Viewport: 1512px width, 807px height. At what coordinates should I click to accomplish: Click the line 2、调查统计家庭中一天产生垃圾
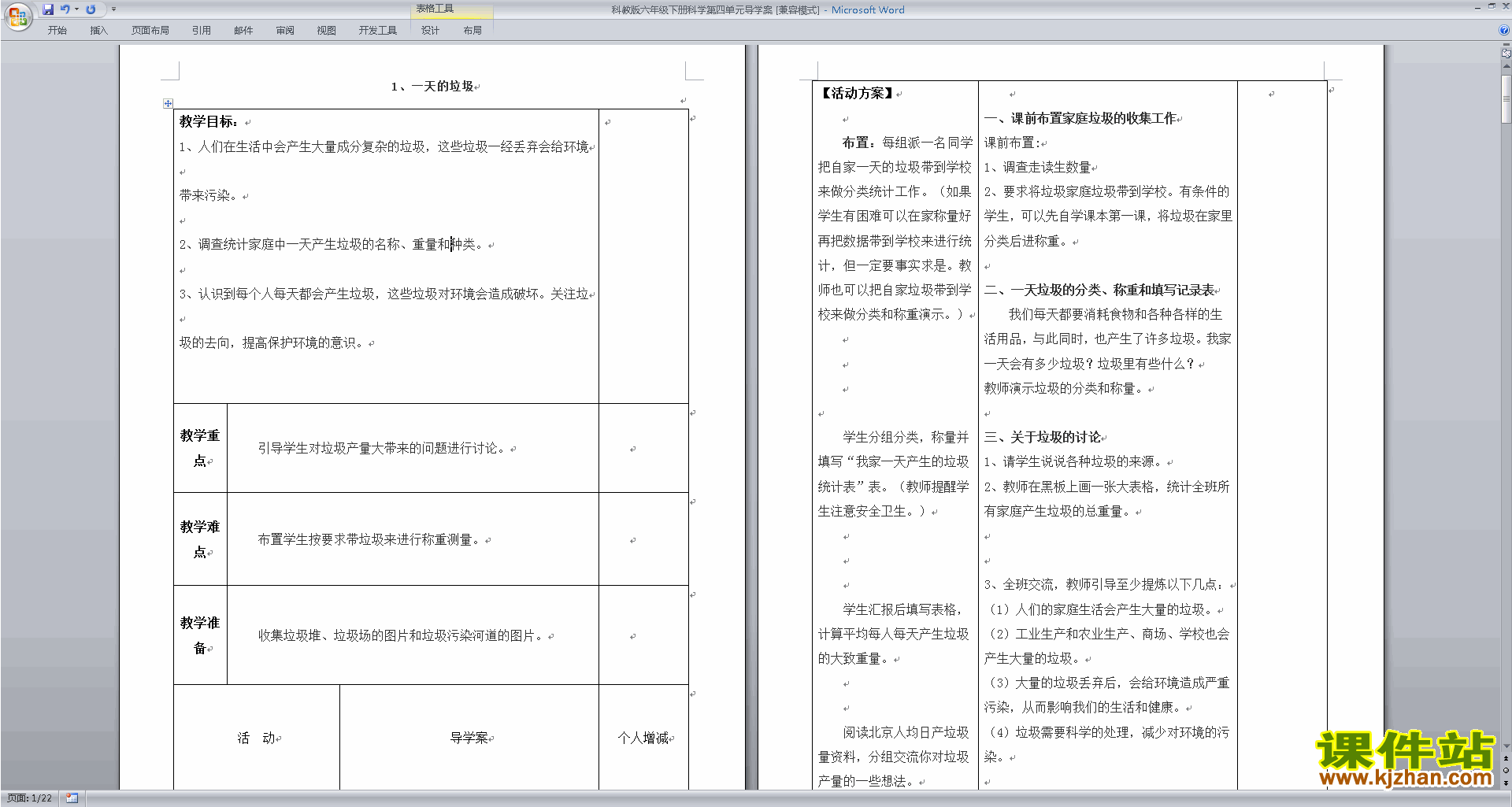pyautogui.click(x=333, y=245)
